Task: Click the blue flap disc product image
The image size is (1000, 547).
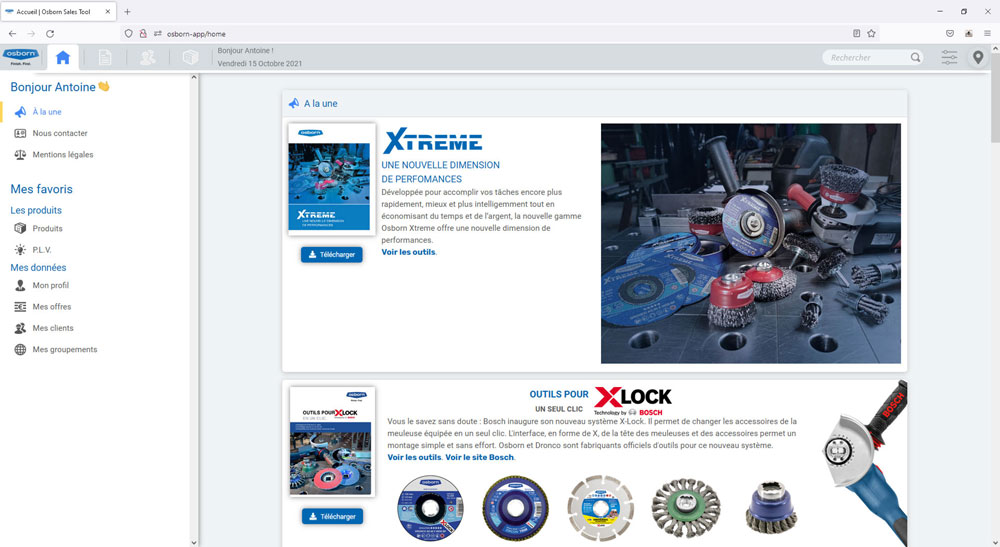Action: [515, 508]
